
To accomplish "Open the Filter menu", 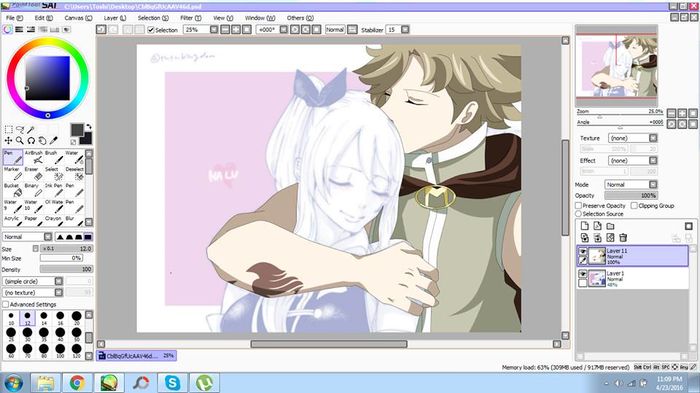I will click(191, 18).
